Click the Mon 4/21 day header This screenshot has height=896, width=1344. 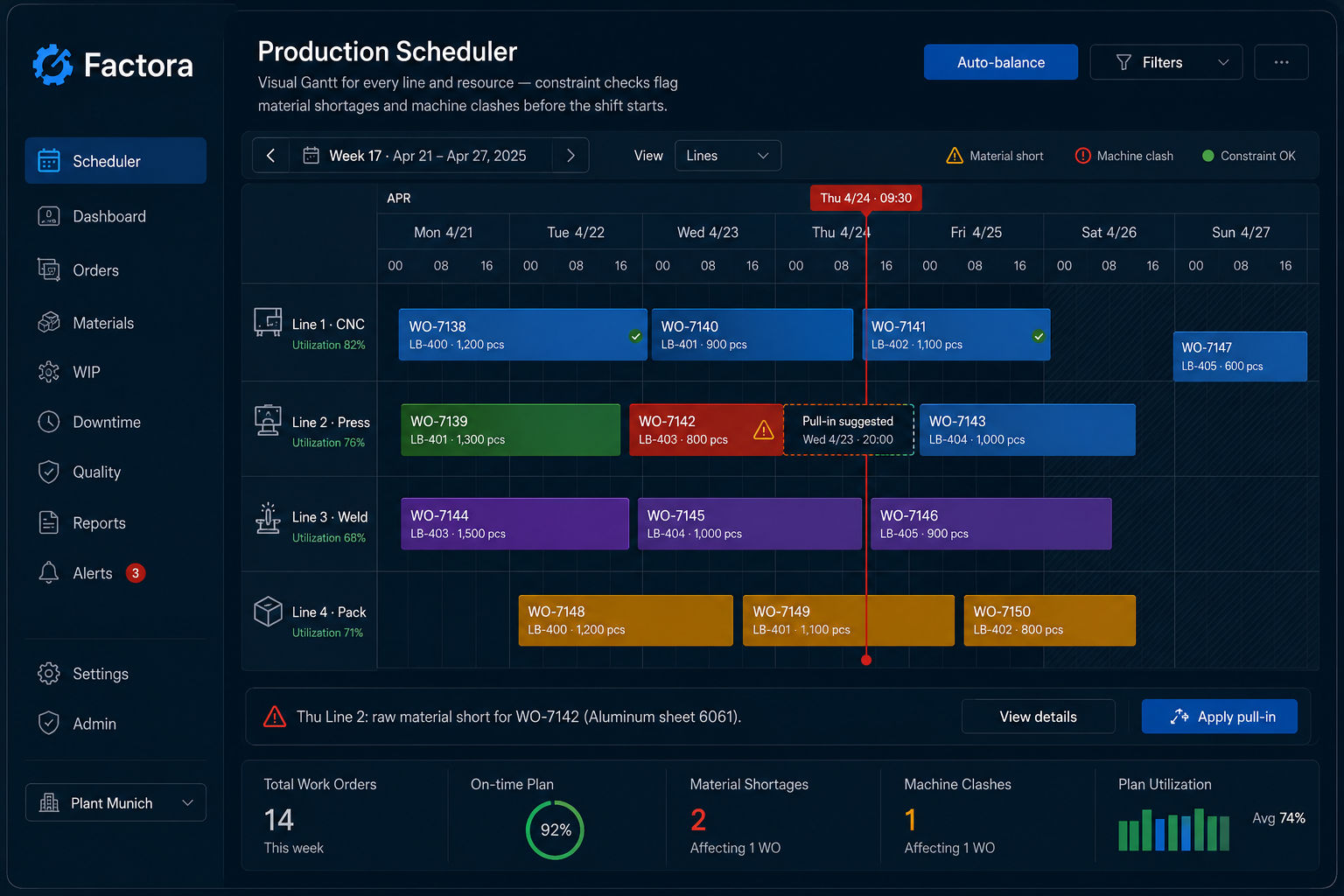click(444, 232)
